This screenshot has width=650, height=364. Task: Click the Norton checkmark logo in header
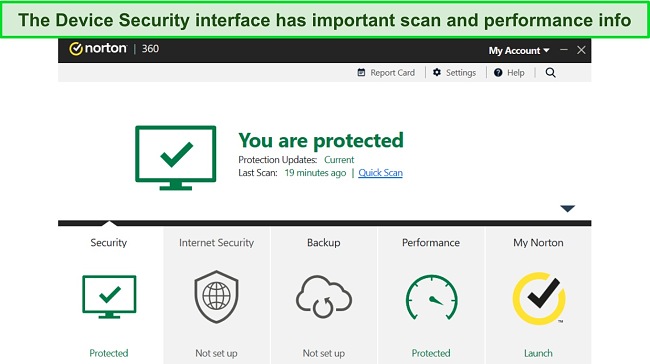[x=76, y=49]
